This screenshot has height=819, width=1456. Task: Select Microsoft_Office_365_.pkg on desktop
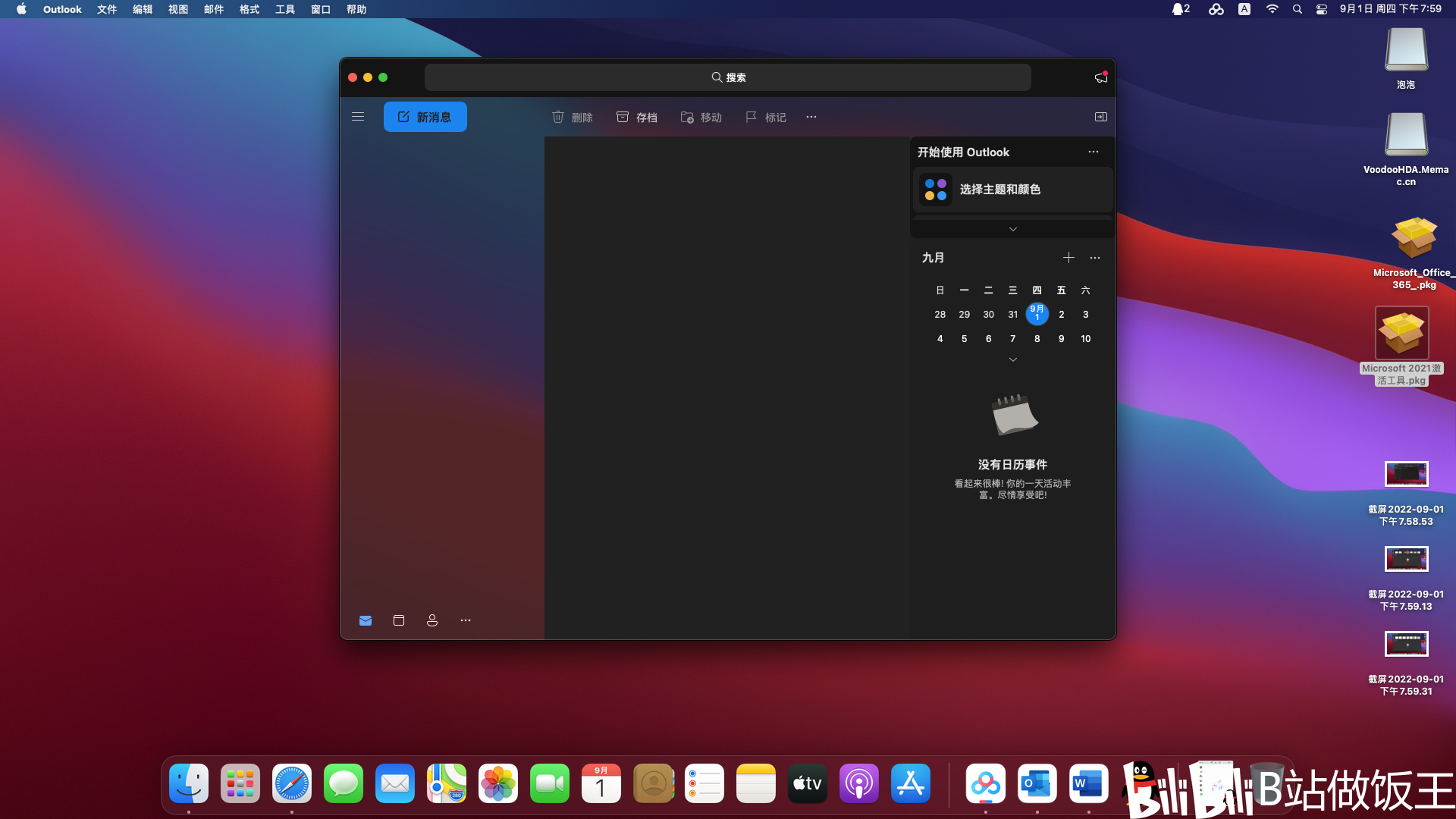click(1414, 253)
